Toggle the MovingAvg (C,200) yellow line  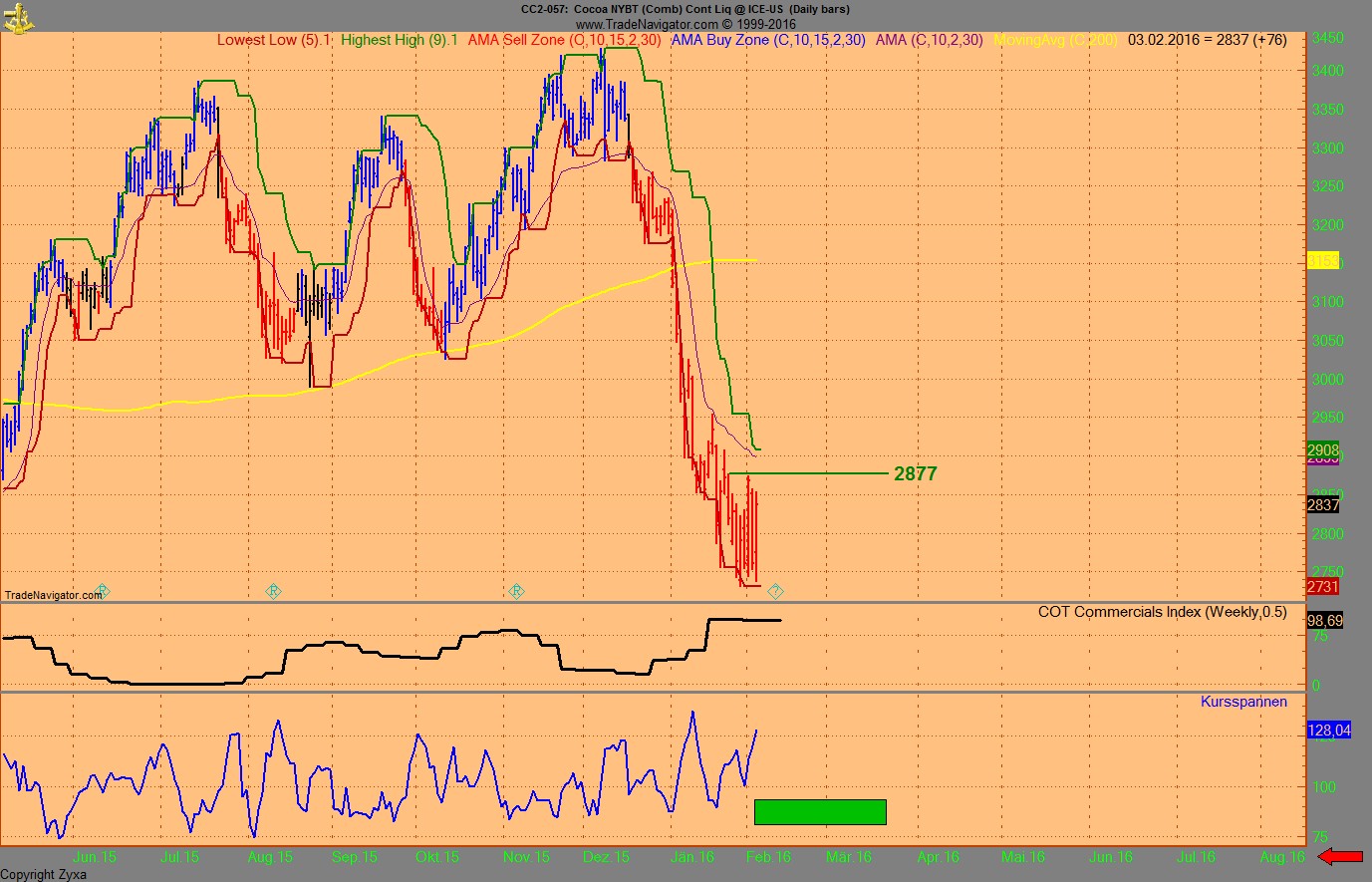tap(1056, 40)
